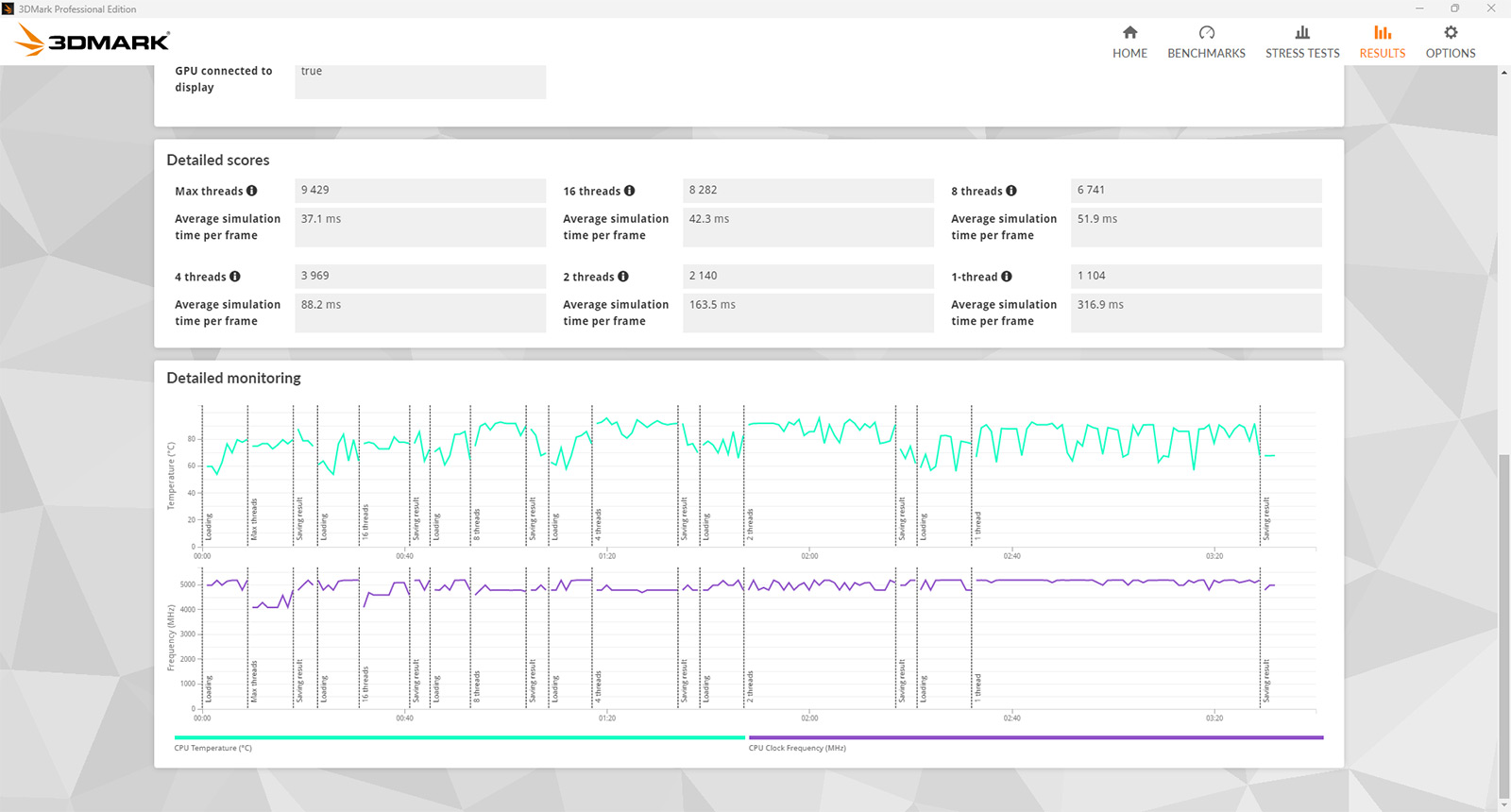Click the info icon next to 2 threads
The height and width of the screenshot is (812, 1511).
[x=623, y=277]
